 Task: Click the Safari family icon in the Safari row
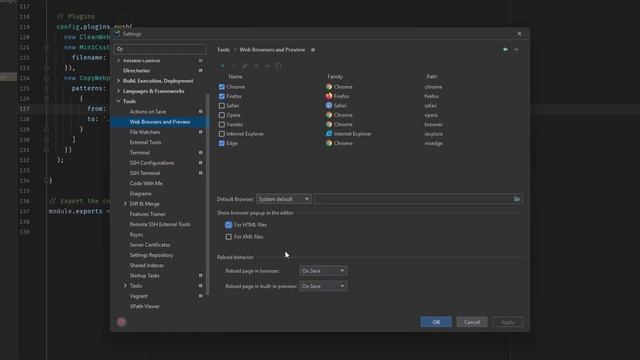tap(329, 106)
